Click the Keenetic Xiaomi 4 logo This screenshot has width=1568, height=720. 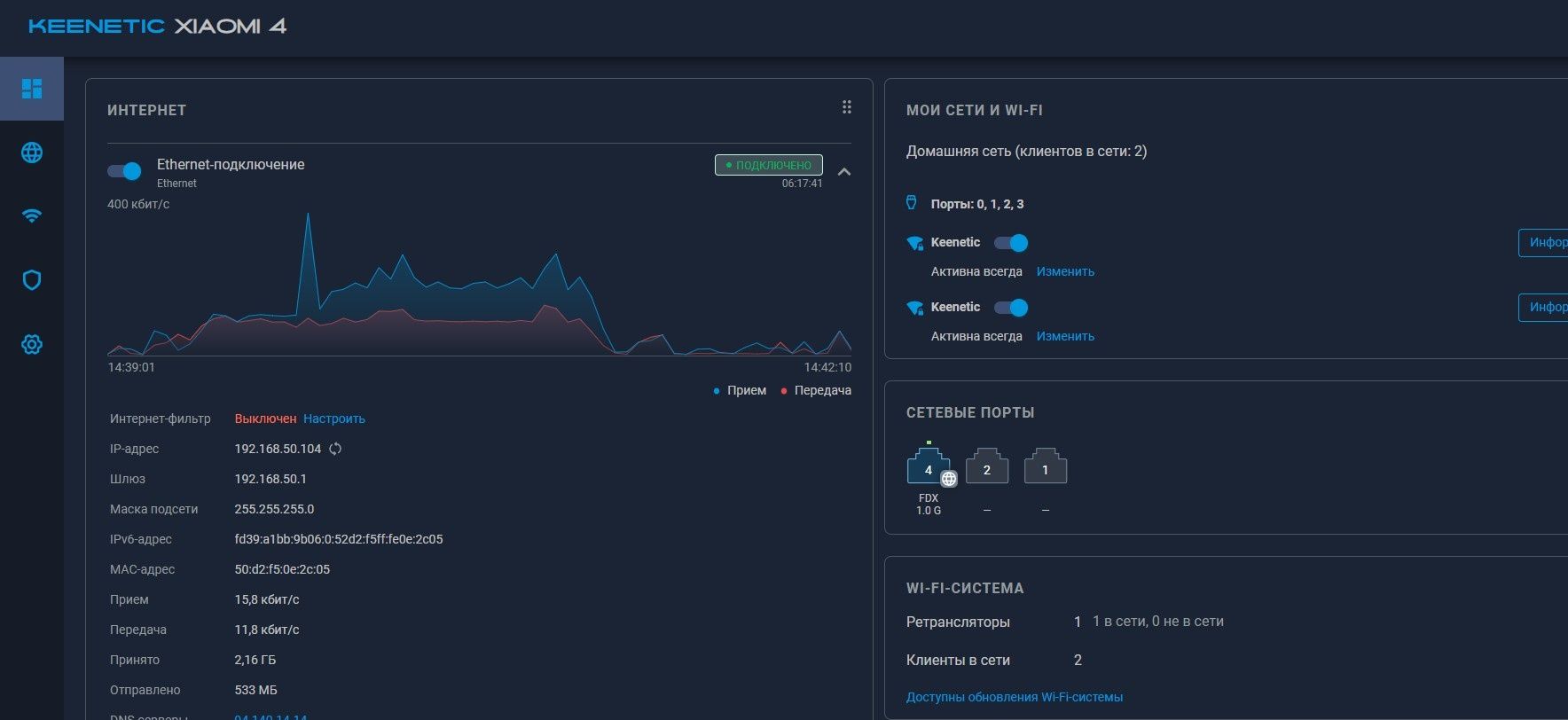[x=157, y=26]
